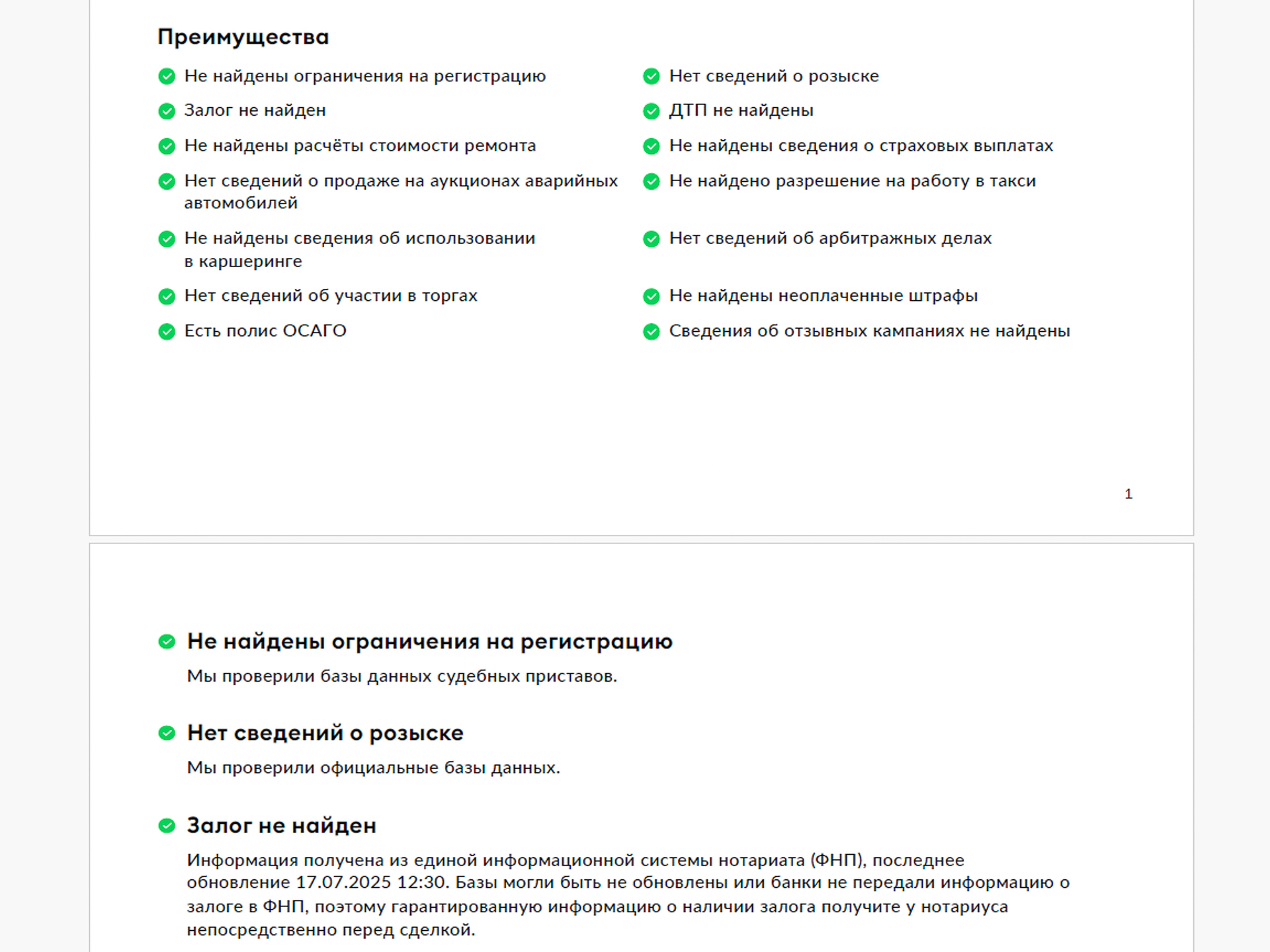This screenshot has height=952, width=1270.
Task: Click checkmark beside bold heading 'Залог не найден'
Action: point(167,826)
